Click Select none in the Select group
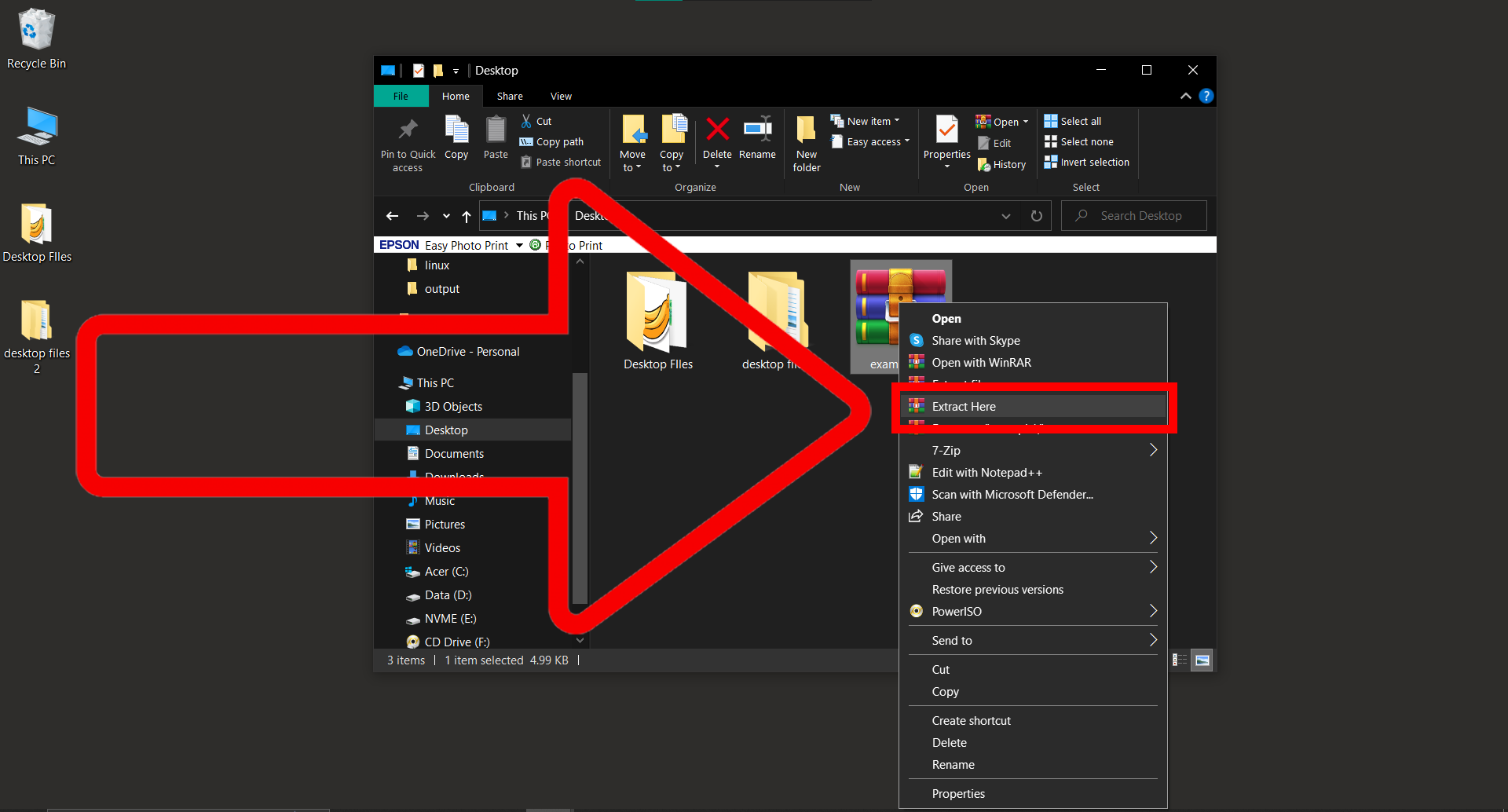The image size is (1508, 812). [x=1079, y=141]
